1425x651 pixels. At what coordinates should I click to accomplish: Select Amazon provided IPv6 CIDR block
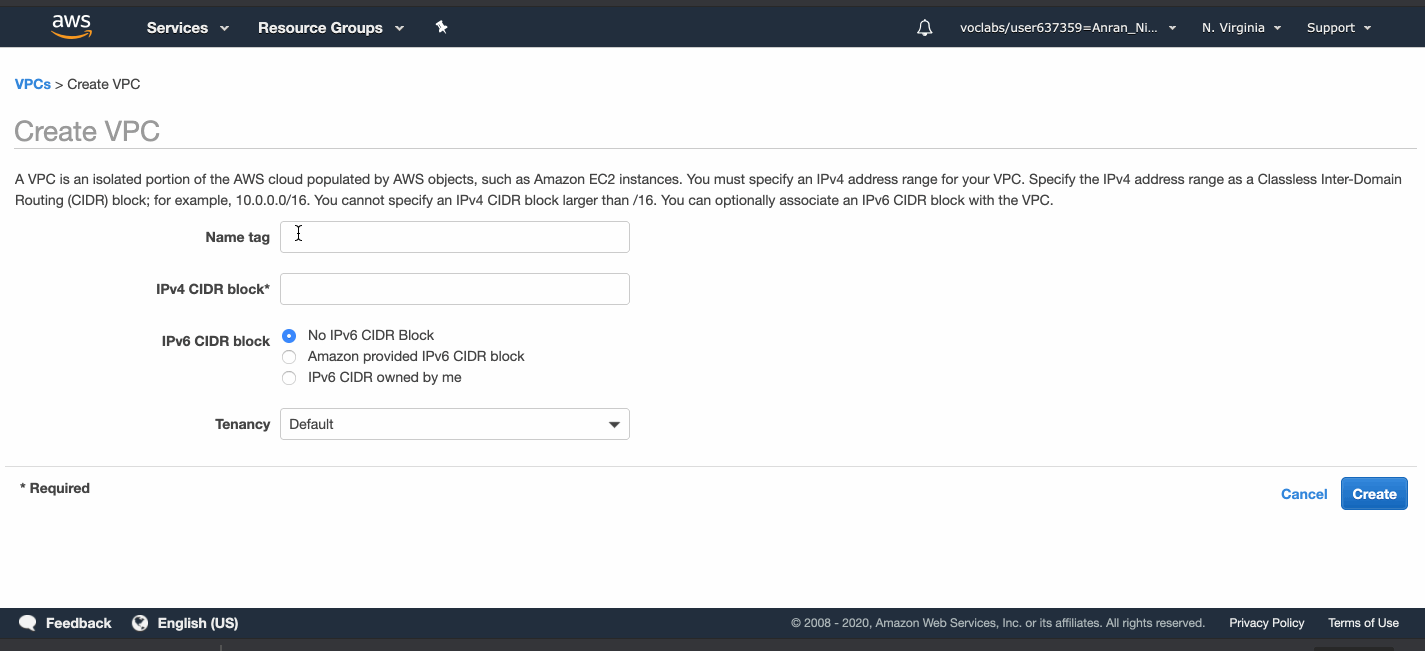pos(289,357)
